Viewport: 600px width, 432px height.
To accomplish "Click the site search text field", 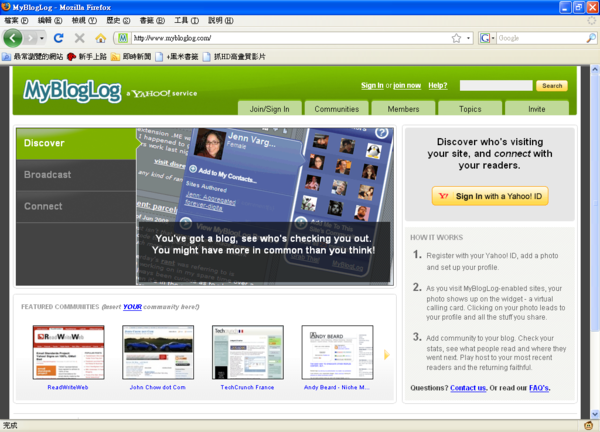I will pos(496,85).
